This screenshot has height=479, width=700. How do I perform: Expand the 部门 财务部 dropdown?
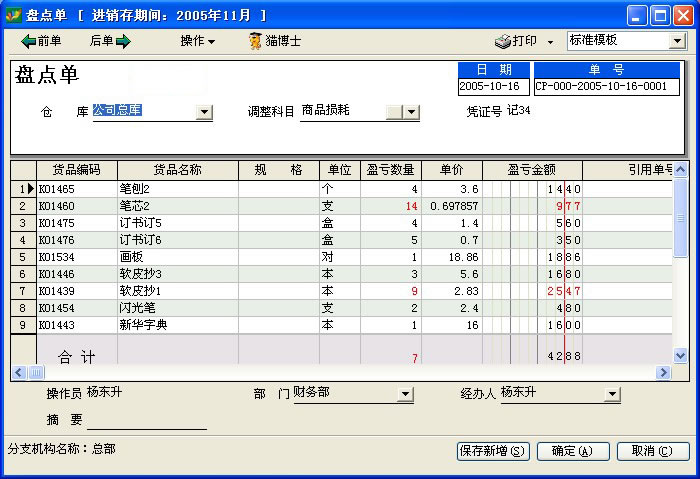coord(405,394)
